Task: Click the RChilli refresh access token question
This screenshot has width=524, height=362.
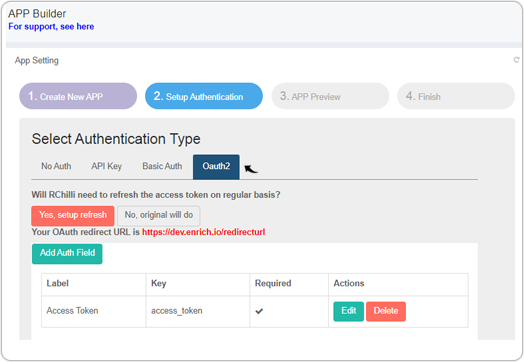Action: pos(156,195)
